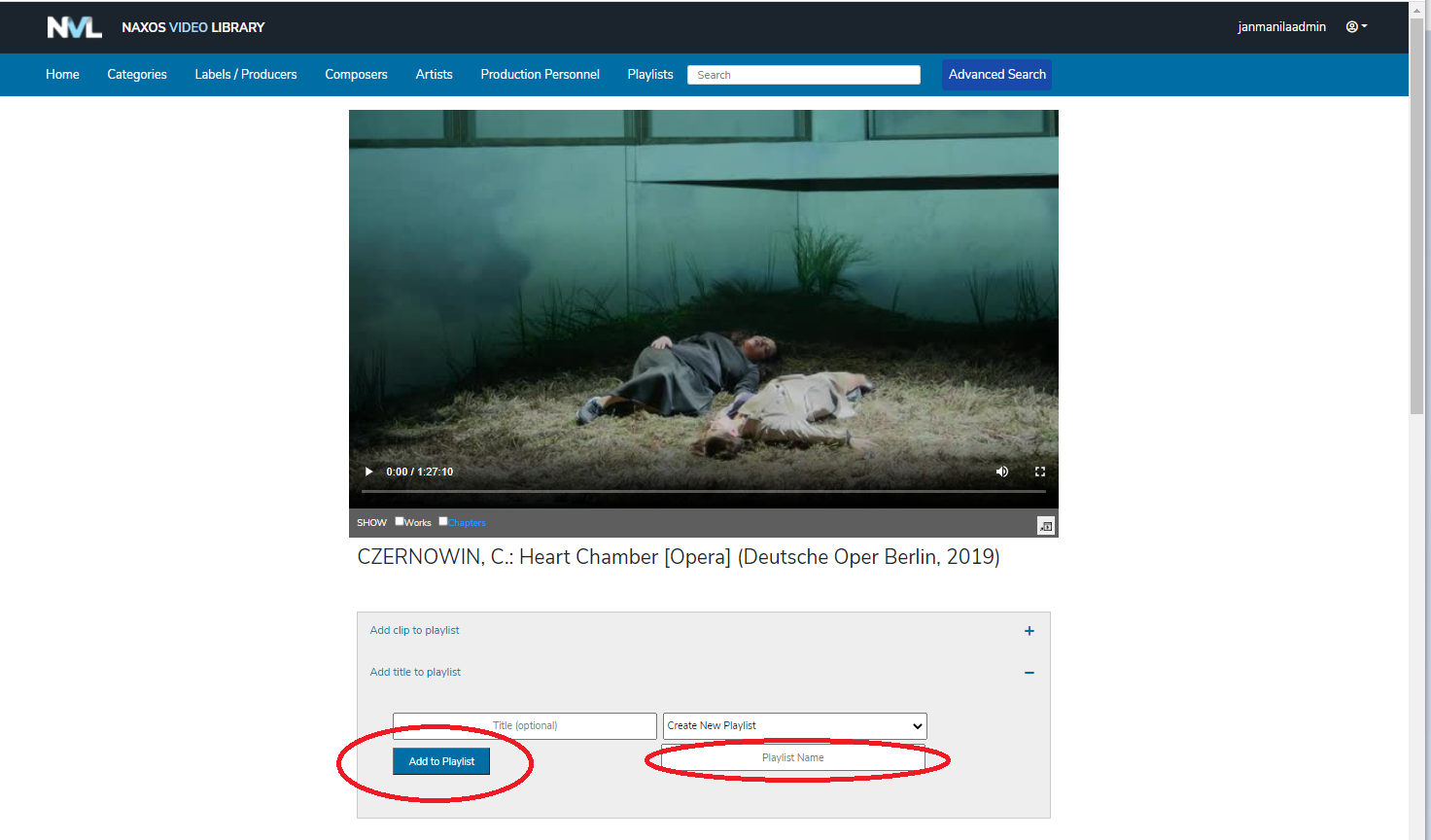This screenshot has height=840, width=1431.
Task: Click the NAXOS VIDEO LIBRARY title
Action: click(192, 27)
